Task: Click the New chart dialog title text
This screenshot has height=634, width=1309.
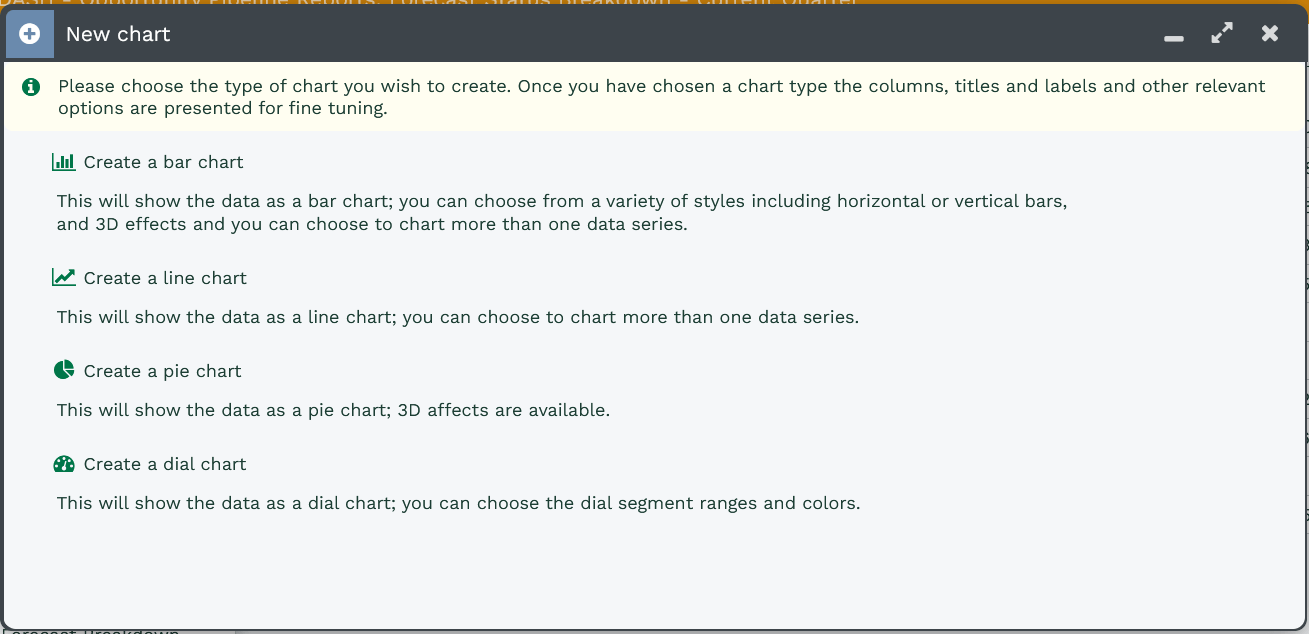Action: [118, 34]
